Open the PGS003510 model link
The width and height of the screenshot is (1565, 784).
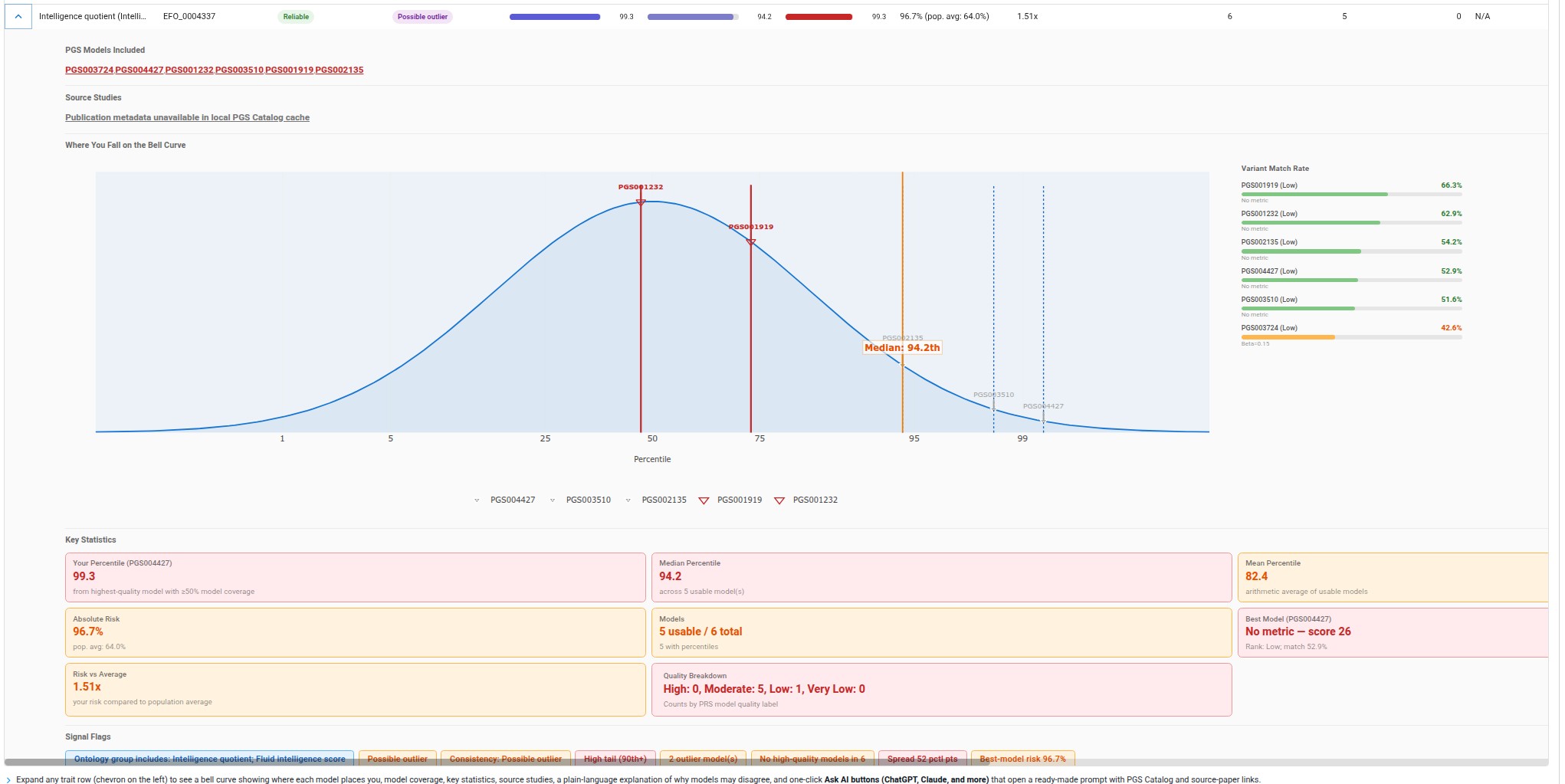(239, 70)
